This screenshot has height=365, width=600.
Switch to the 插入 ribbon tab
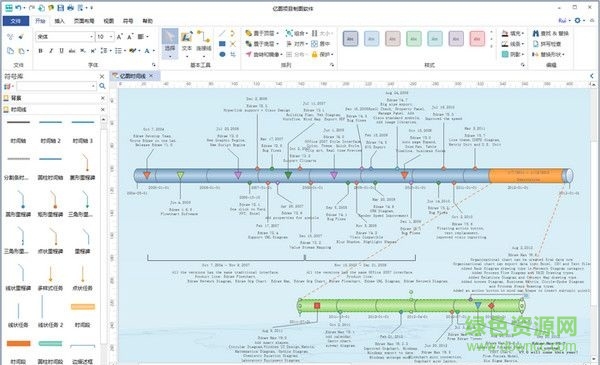tap(59, 21)
